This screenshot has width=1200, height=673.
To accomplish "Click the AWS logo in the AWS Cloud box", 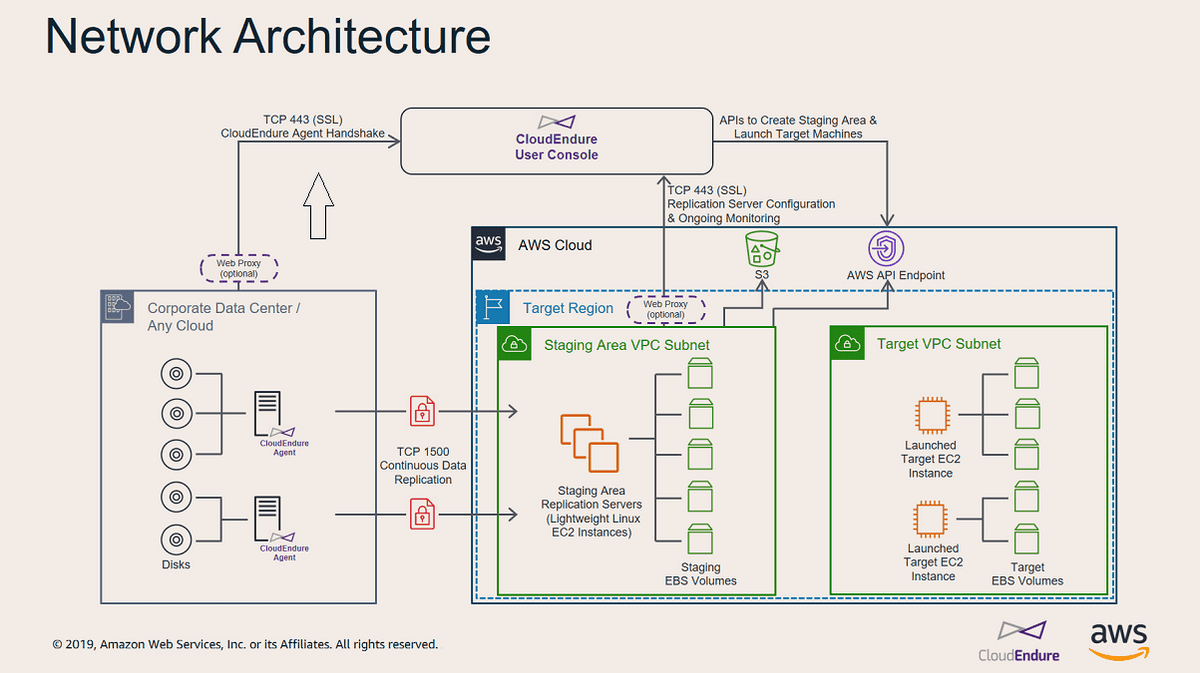I will (488, 244).
